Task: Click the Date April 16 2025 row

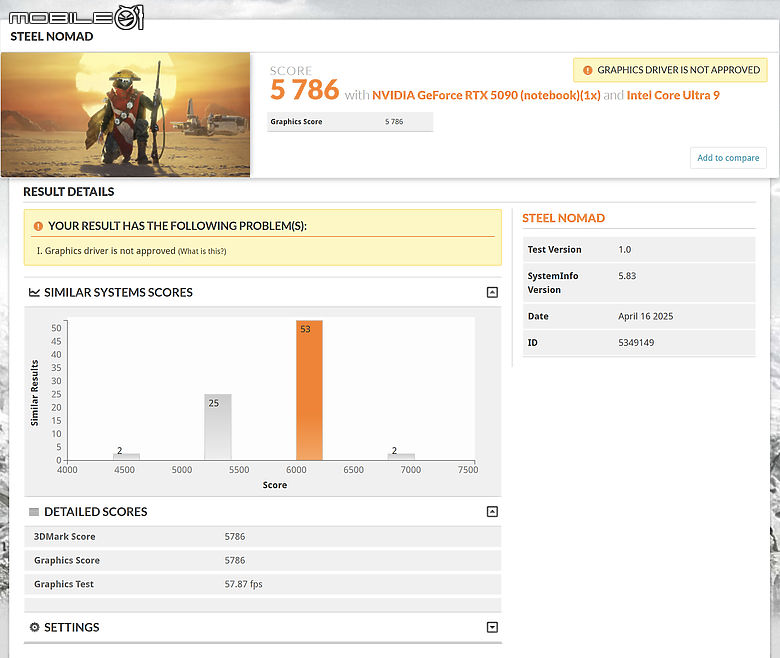Action: click(639, 316)
